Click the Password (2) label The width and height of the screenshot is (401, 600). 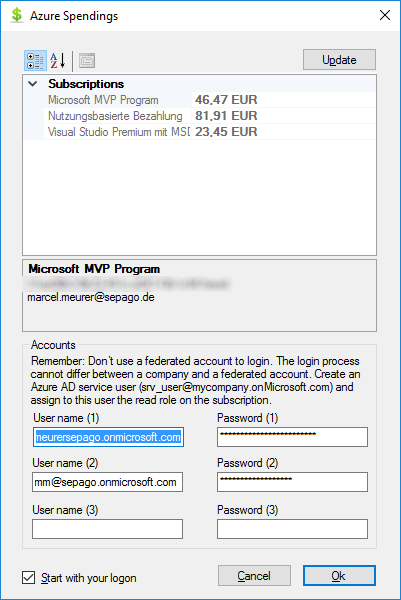coord(248,463)
